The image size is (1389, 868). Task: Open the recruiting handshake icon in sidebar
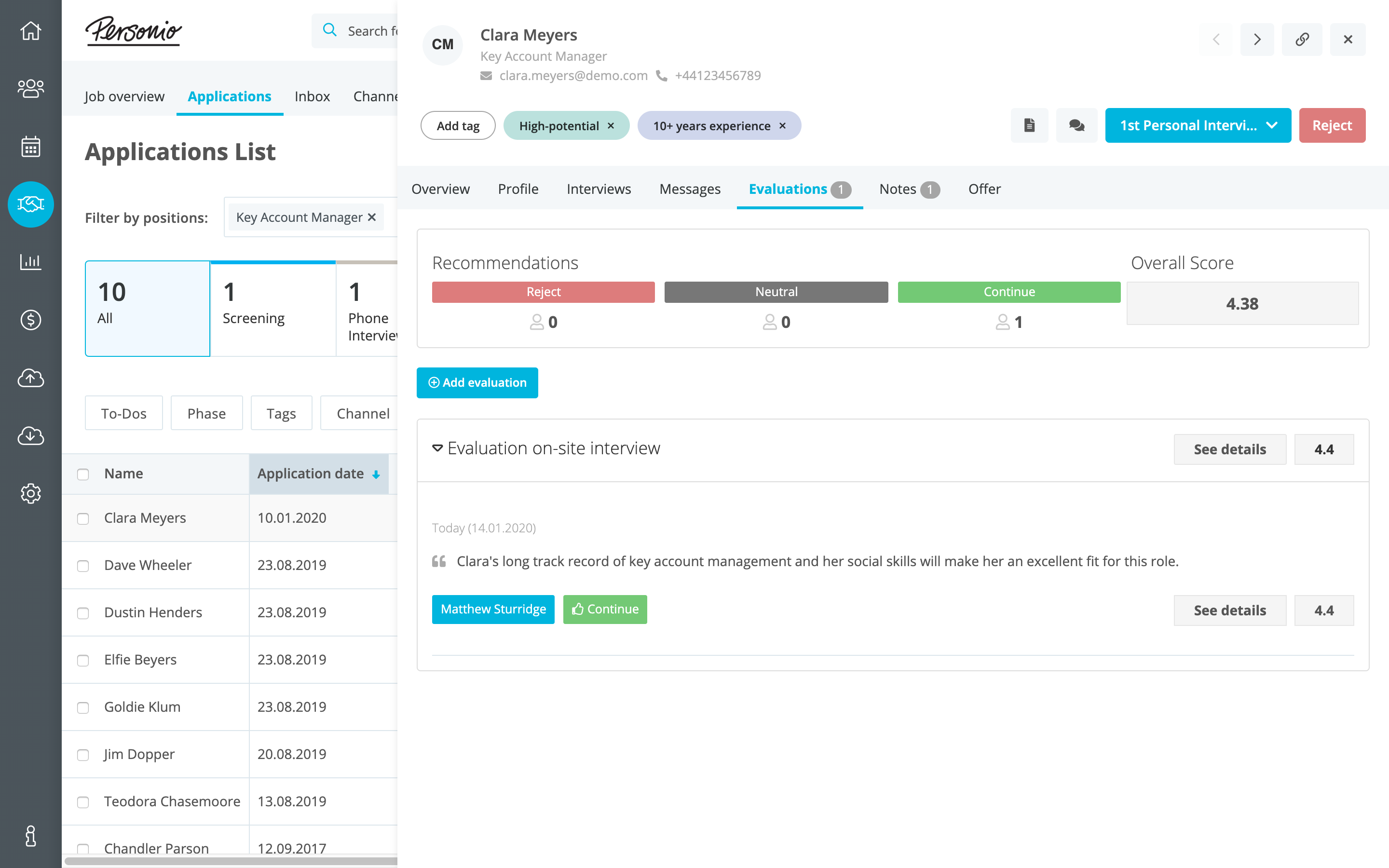tap(30, 204)
